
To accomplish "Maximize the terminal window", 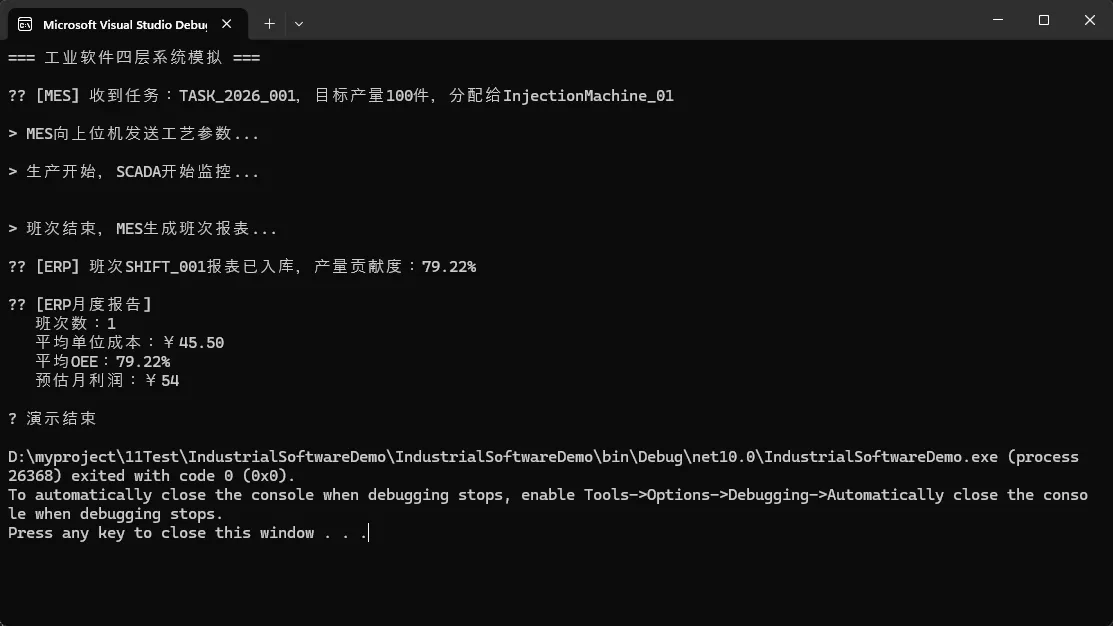I will pyautogui.click(x=1044, y=20).
